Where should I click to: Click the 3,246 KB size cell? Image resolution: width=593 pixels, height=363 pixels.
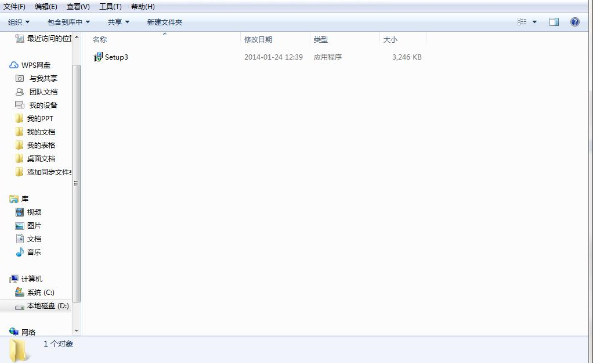[407, 57]
